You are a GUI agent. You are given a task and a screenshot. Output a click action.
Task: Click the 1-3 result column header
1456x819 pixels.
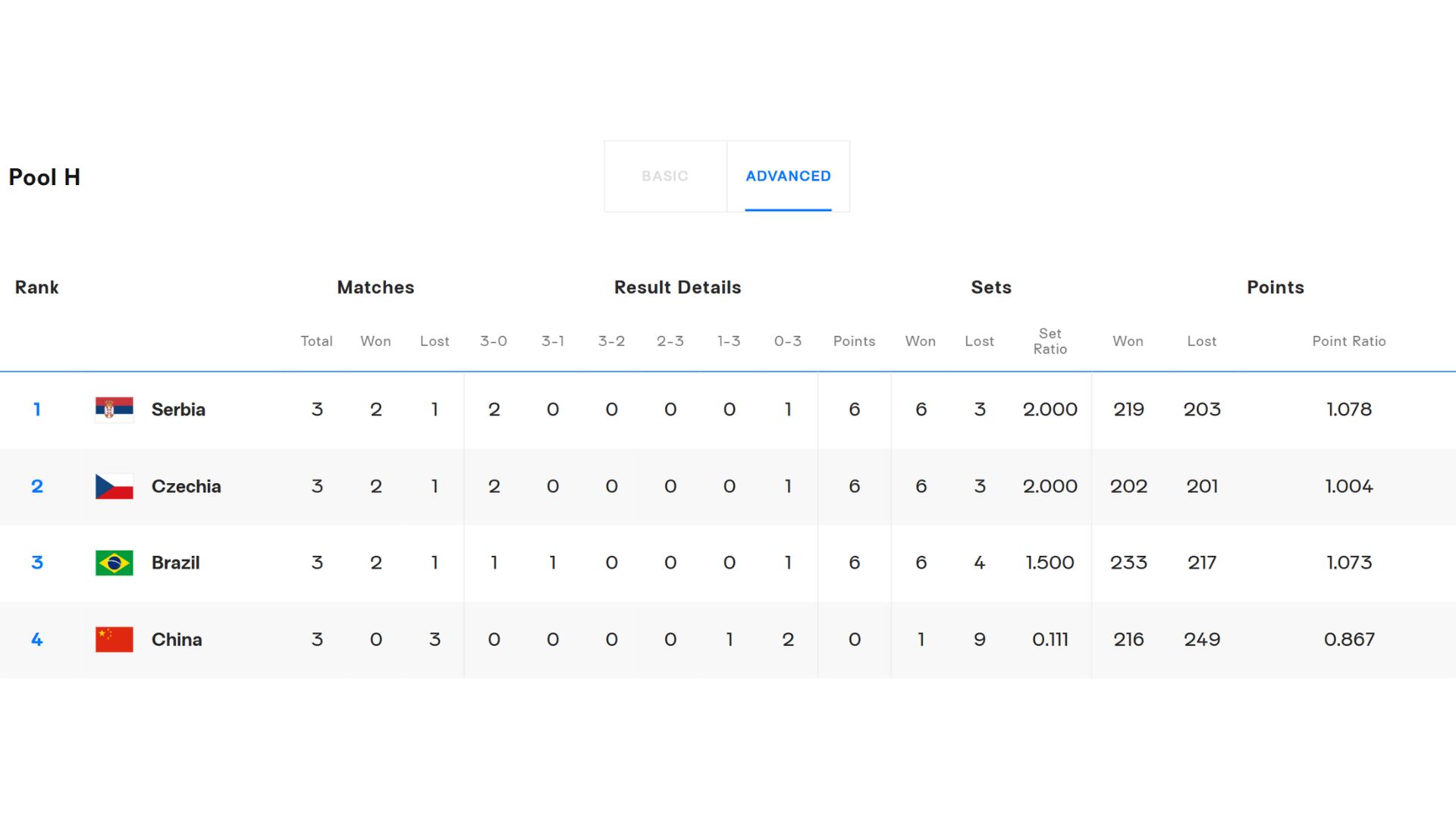[729, 341]
